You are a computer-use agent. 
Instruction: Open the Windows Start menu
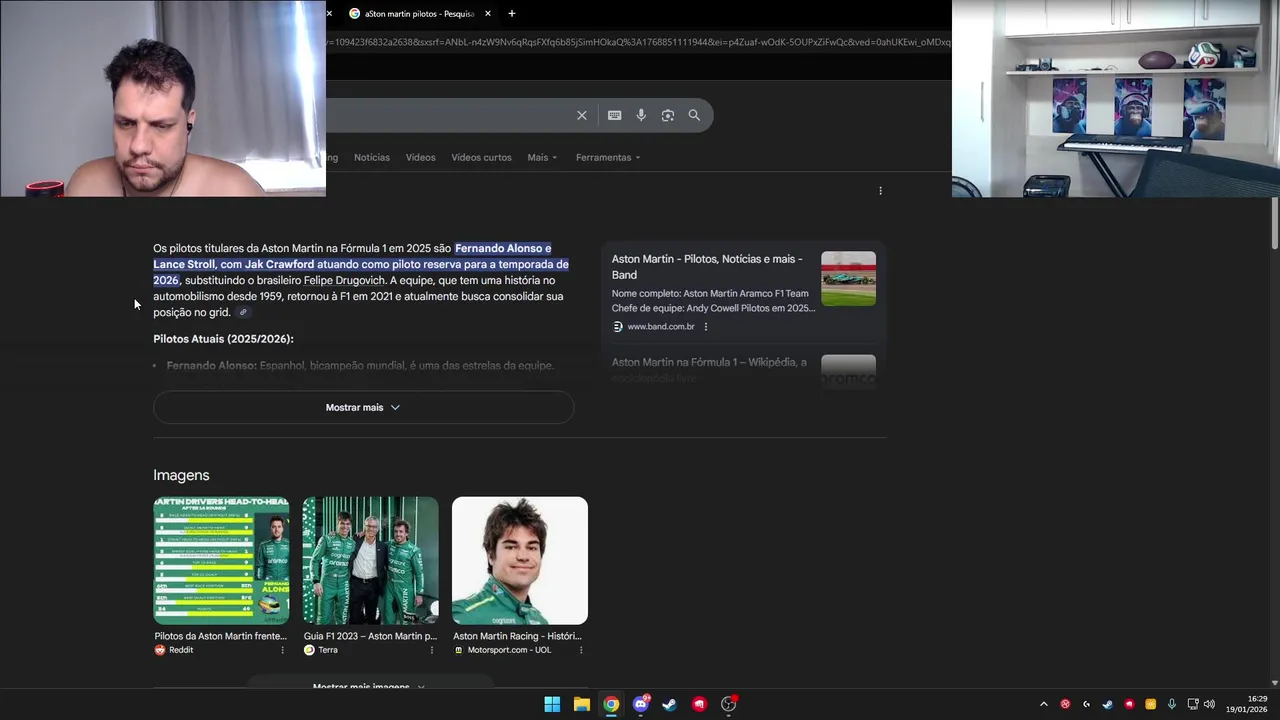[552, 704]
